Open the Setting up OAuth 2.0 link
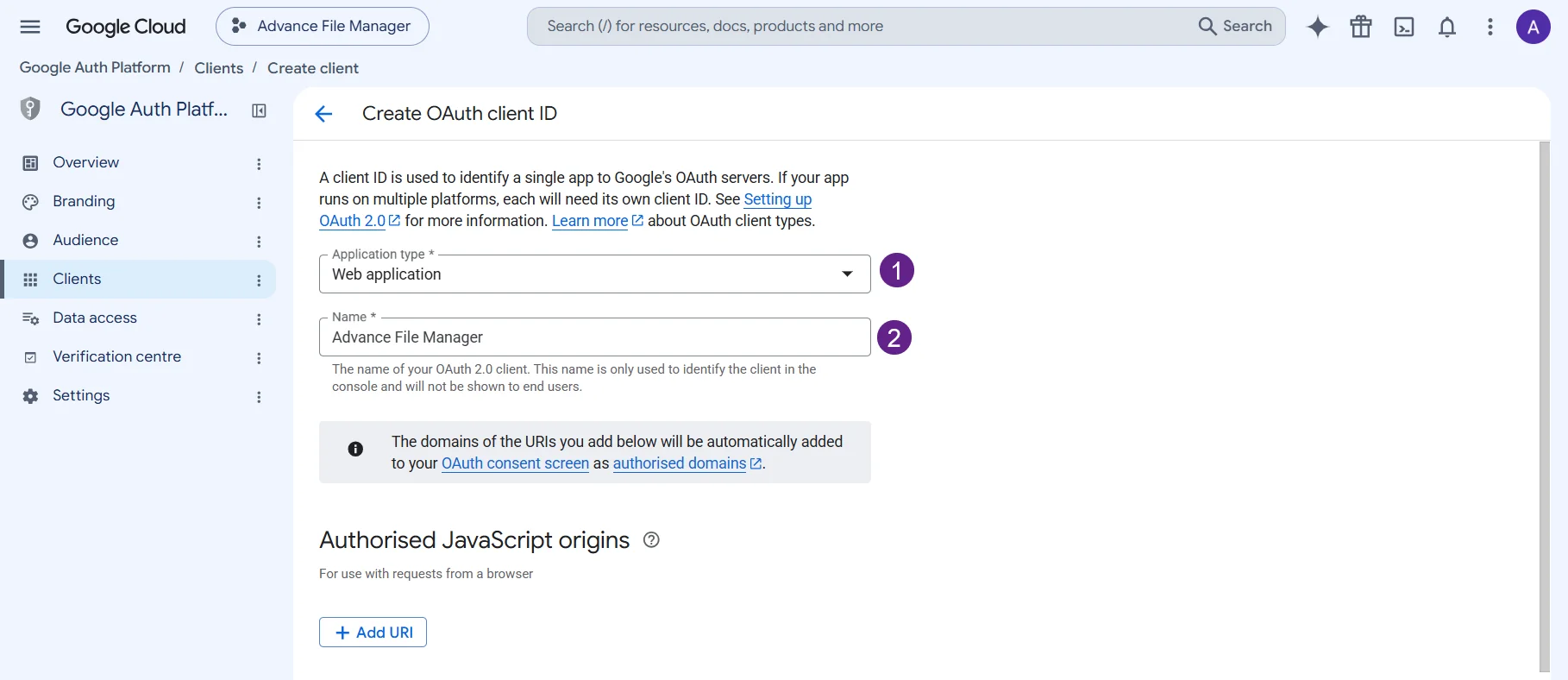This screenshot has width=1568, height=680. point(778,199)
